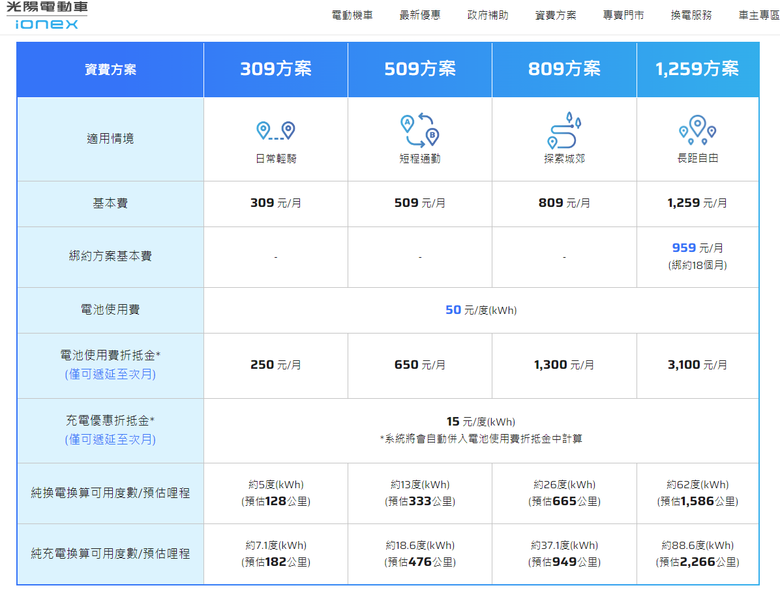
Task: Click the 電池使用費折抵金 row label
Action: 110,356
